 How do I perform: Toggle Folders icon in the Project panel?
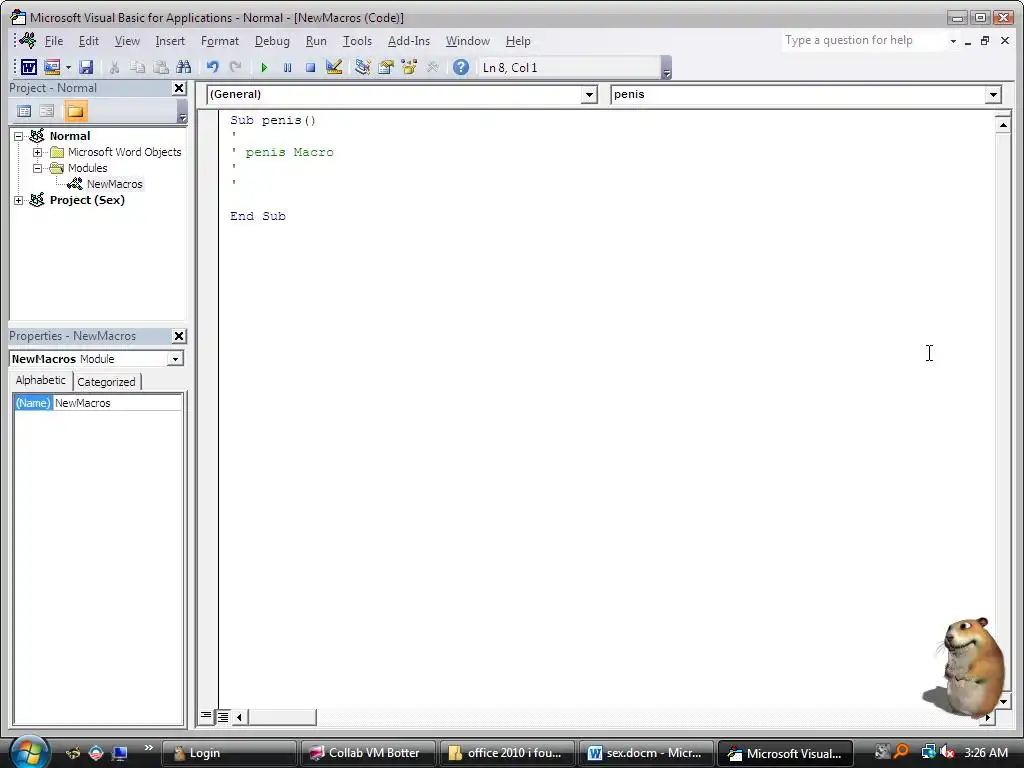(x=75, y=111)
